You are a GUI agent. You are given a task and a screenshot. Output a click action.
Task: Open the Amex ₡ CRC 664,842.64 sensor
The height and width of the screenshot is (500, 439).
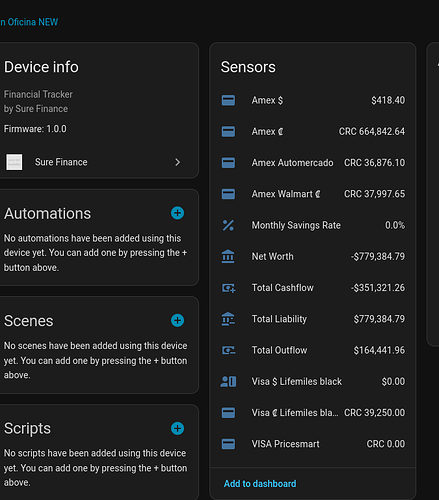coord(313,131)
